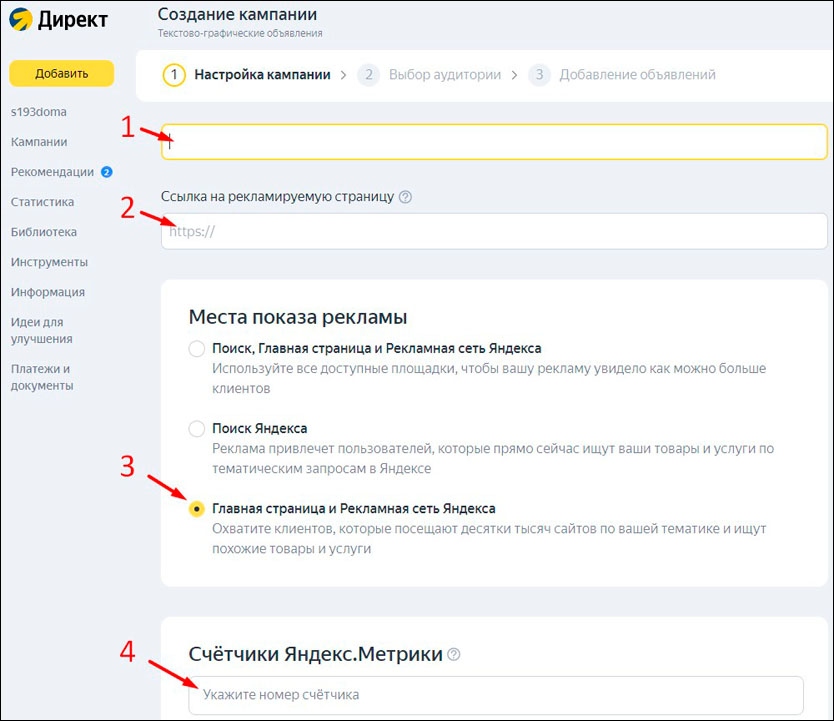
Task: Open help icon next to Счётчики Яндекс.Метрики
Action: 454,654
